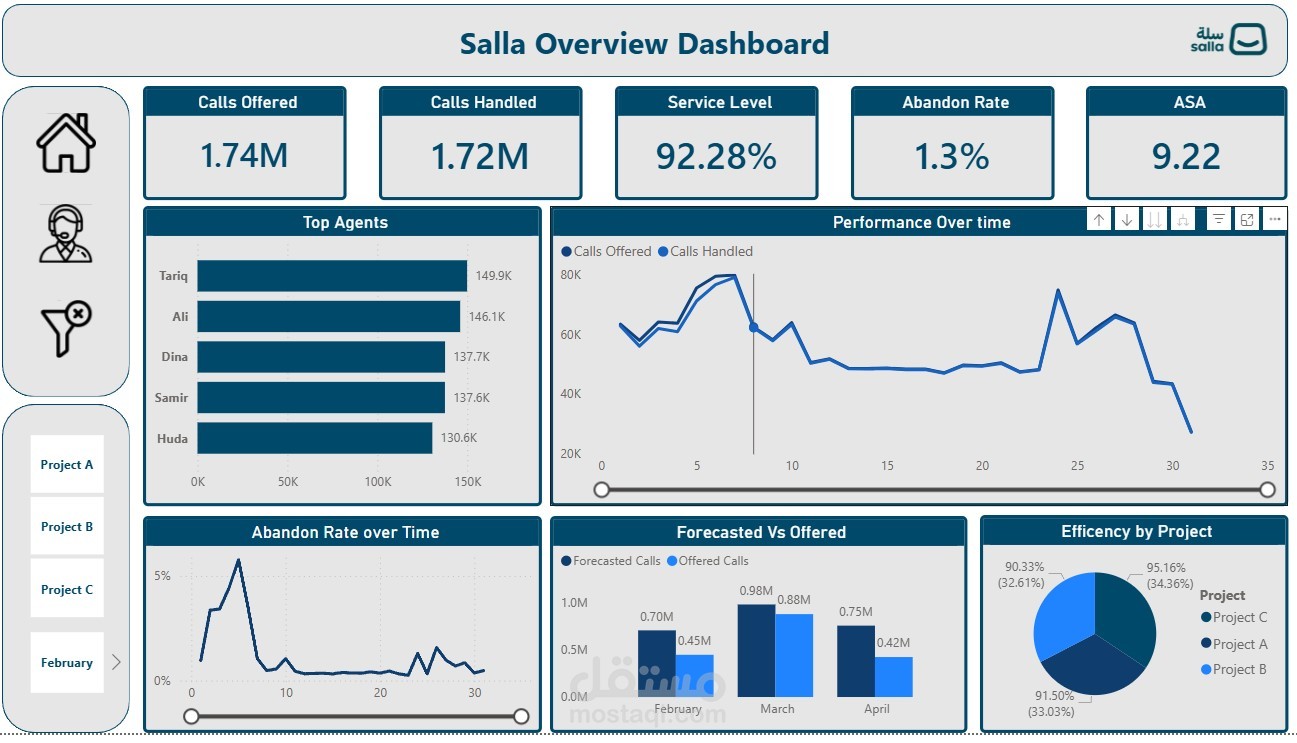This screenshot has height=743, width=1297.
Task: Click the Forecasted Vs Offered title
Action: click(x=761, y=532)
